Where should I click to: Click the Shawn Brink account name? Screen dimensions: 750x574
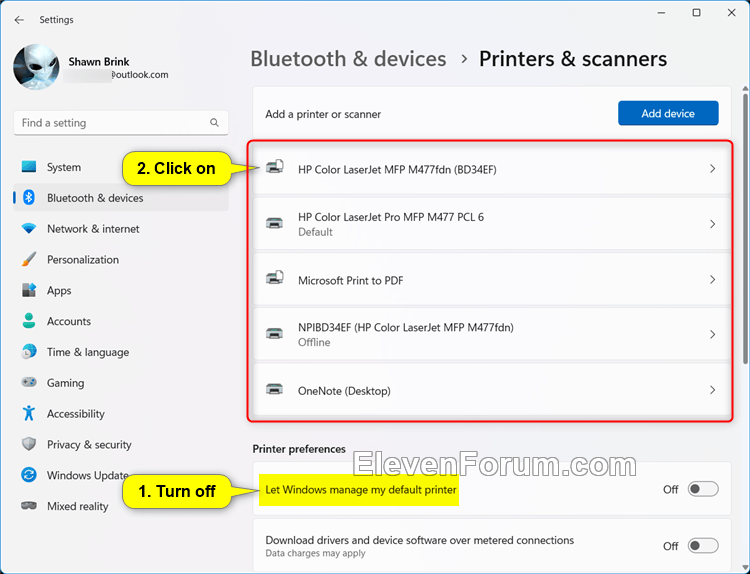[x=99, y=62]
